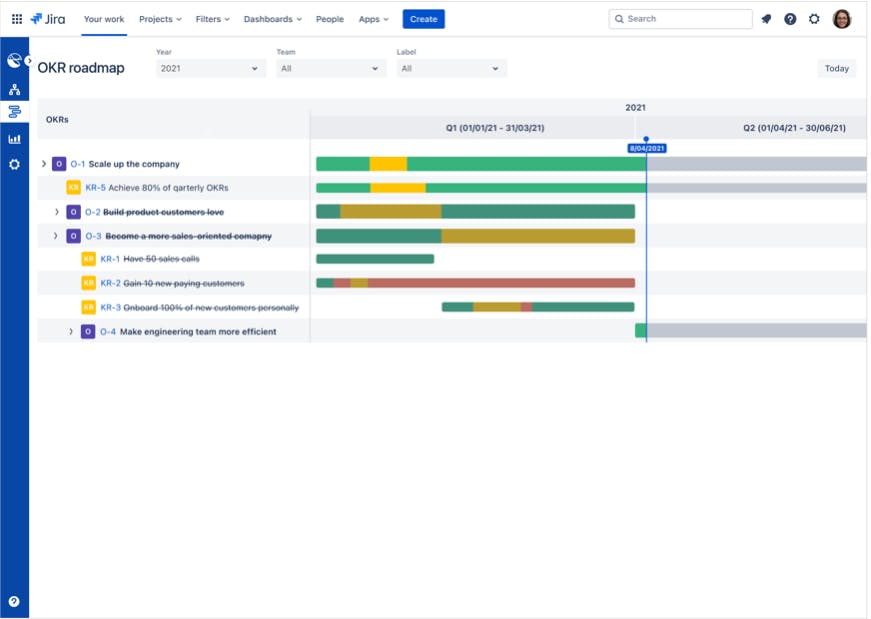
Task: Click the Jira logo
Action: tap(48, 19)
